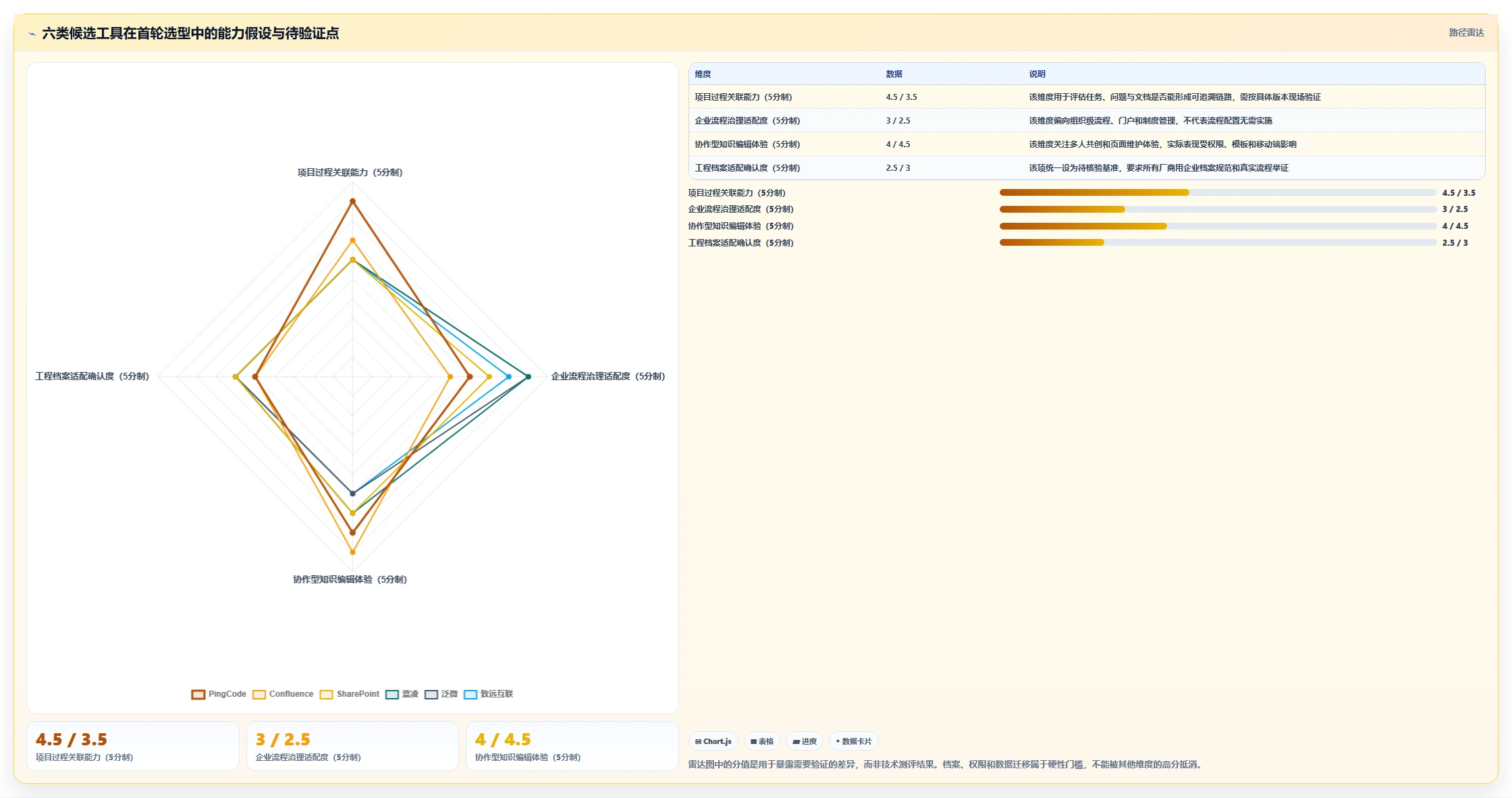1512x798 pixels.
Task: Select the 工程档案适配确认度 table row name cell
Action: click(747, 168)
